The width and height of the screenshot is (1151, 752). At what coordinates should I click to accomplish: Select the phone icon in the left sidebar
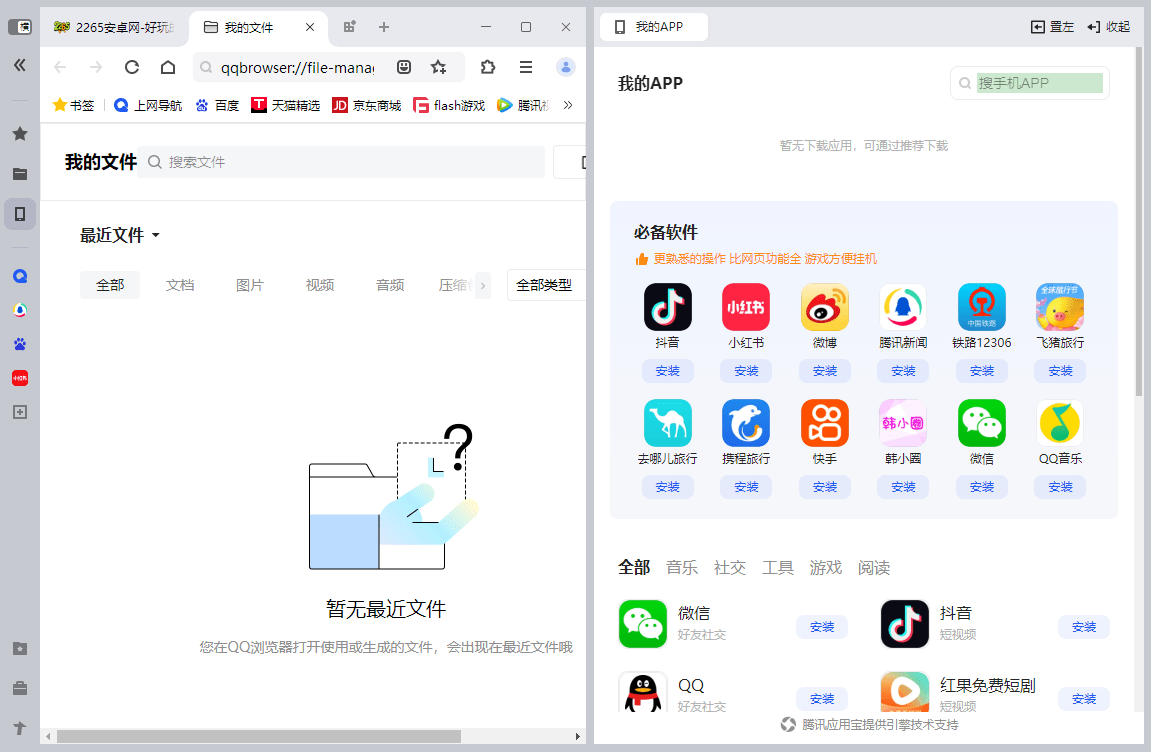(x=20, y=213)
